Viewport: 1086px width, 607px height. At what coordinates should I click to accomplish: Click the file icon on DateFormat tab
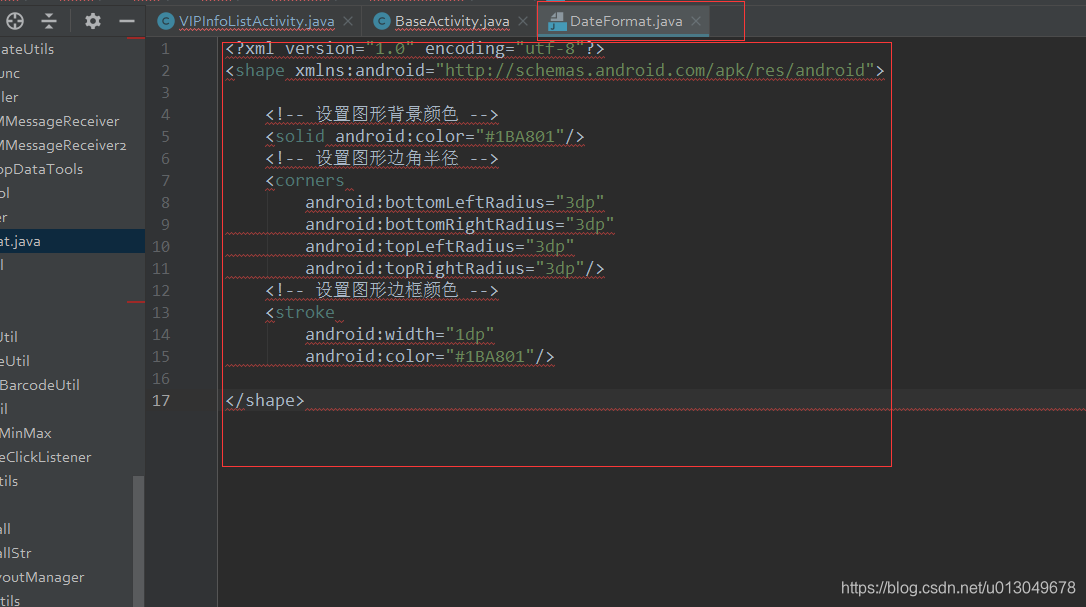(557, 22)
